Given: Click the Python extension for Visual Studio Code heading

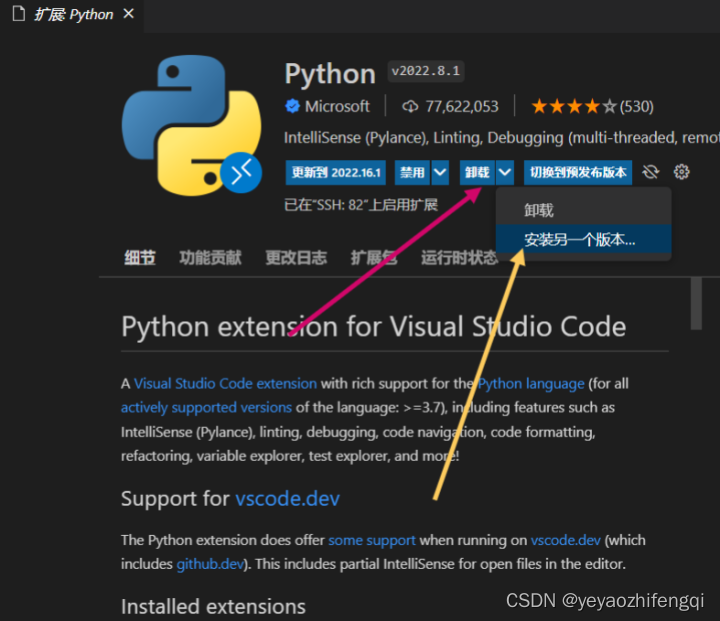Looking at the screenshot, I should click(x=373, y=327).
